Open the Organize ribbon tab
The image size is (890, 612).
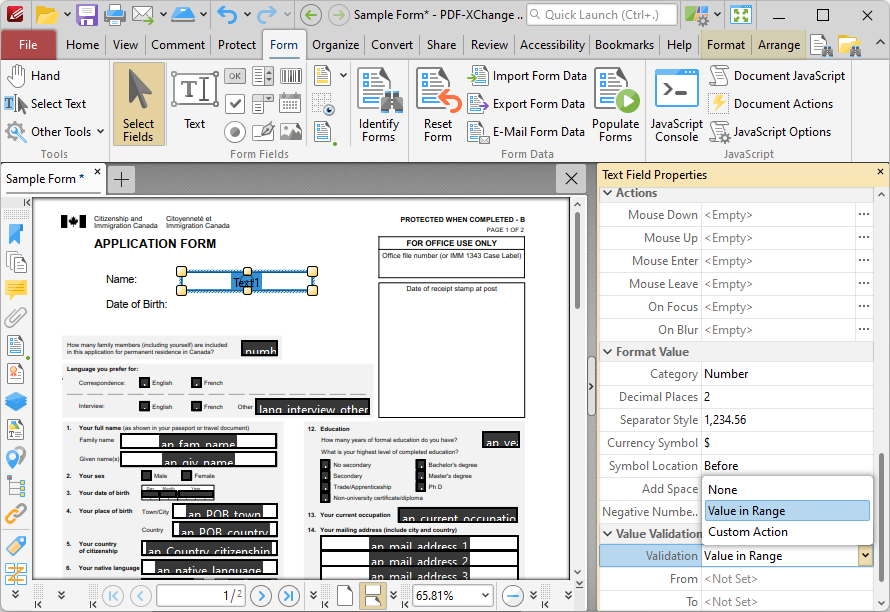point(335,45)
